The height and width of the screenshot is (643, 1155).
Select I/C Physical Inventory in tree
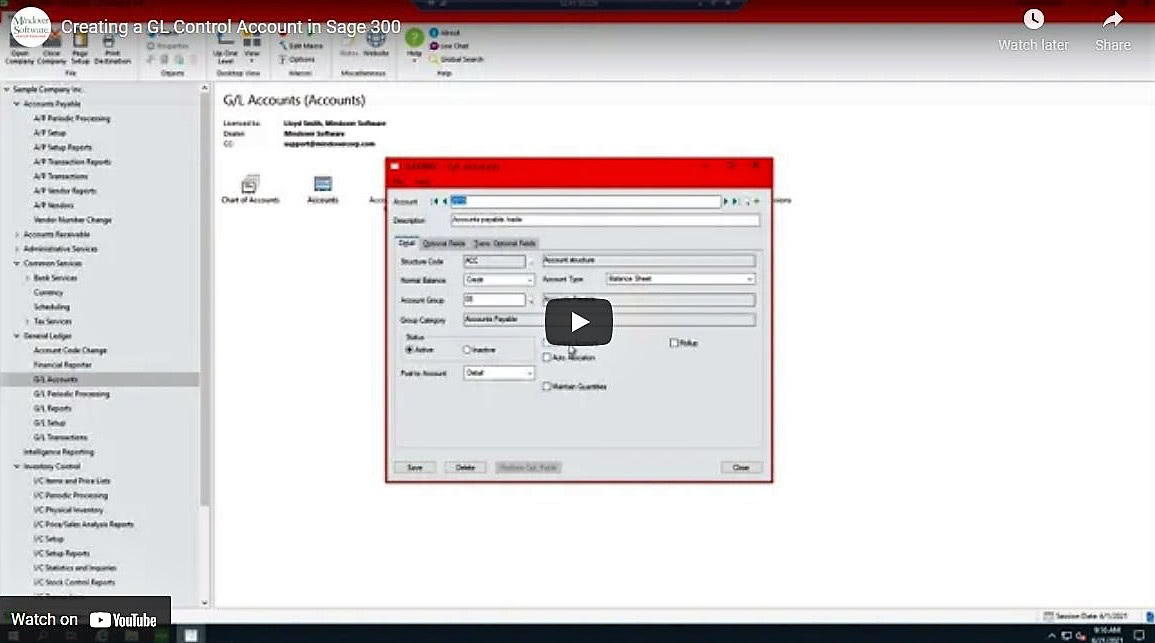coord(69,510)
